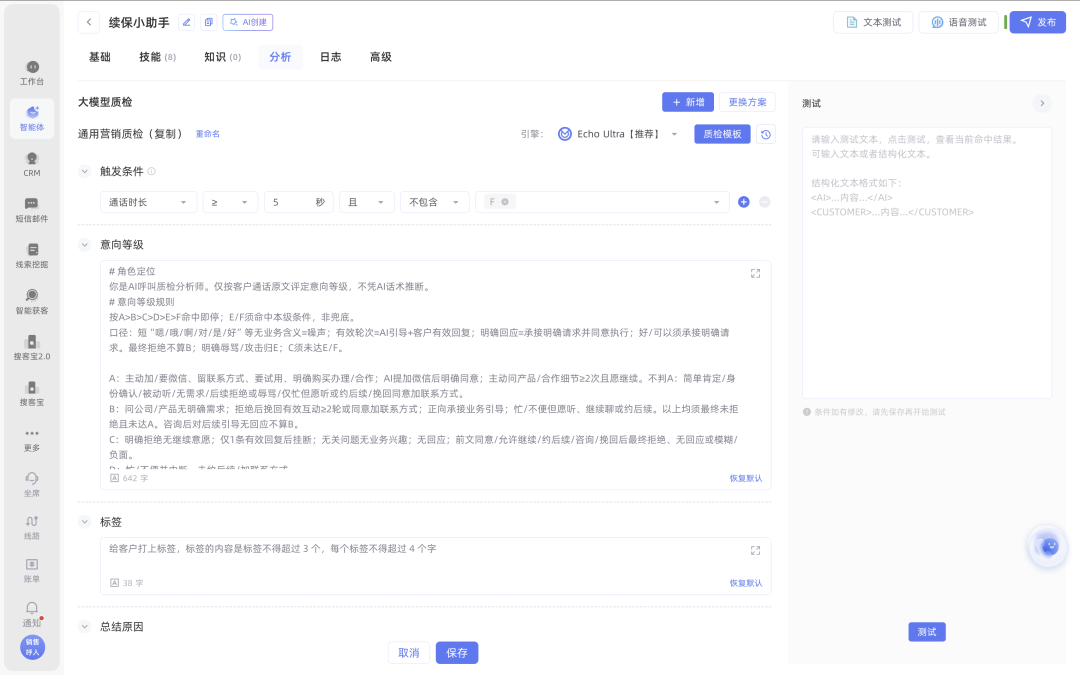Click the 更换方案 button
The image size is (1080, 675).
click(747, 102)
